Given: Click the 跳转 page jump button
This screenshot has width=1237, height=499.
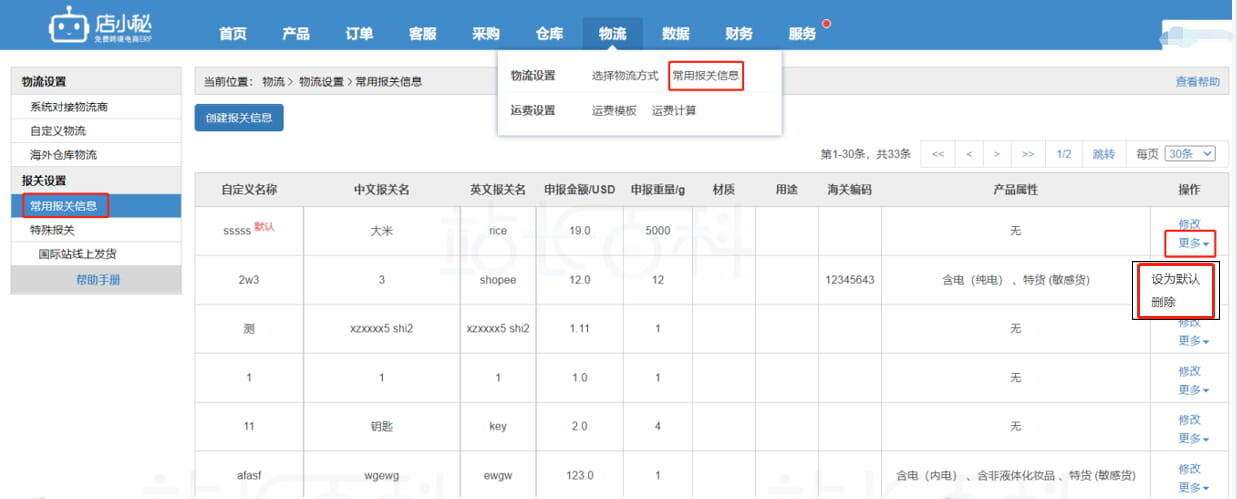Looking at the screenshot, I should [1103, 154].
